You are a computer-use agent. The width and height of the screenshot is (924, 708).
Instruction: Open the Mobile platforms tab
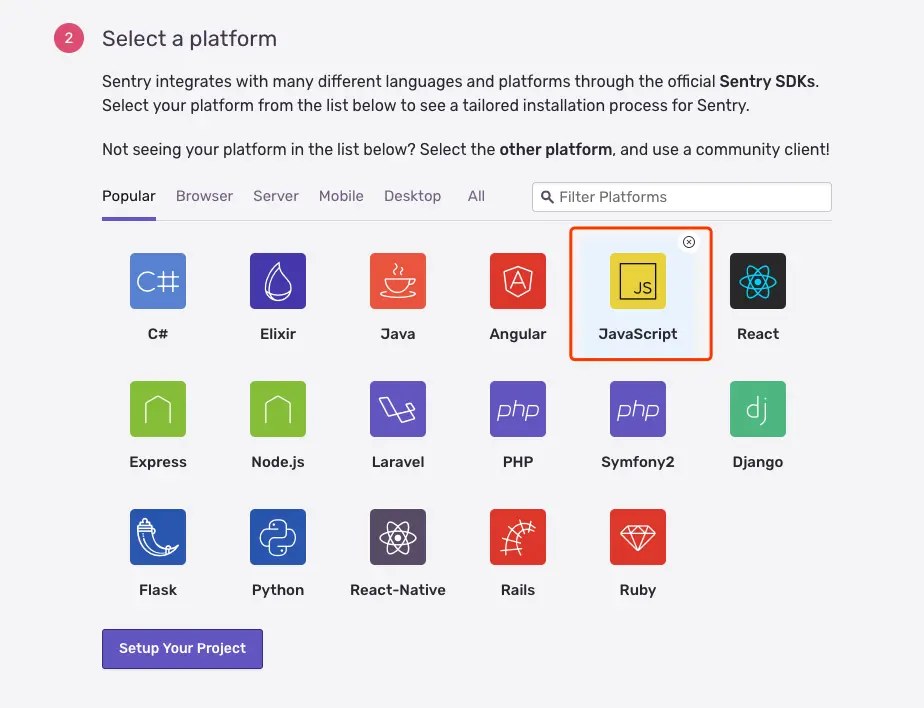pyautogui.click(x=341, y=196)
